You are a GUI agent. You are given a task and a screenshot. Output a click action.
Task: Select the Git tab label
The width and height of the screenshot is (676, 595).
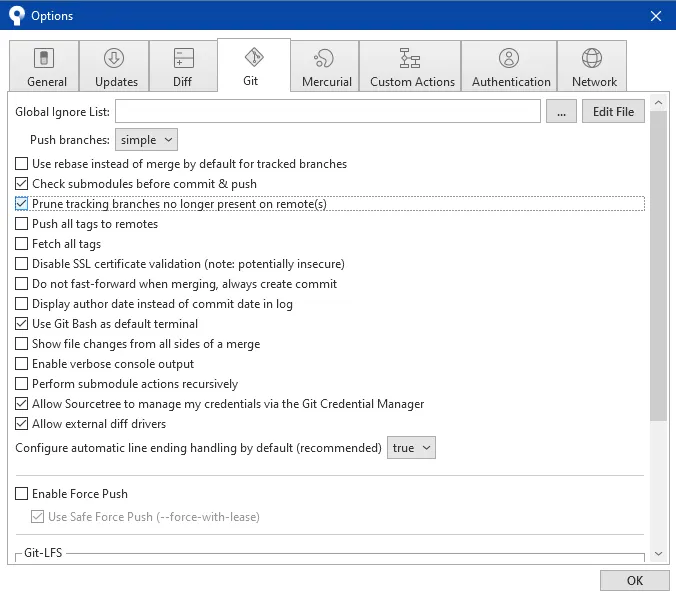pyautogui.click(x=250, y=81)
